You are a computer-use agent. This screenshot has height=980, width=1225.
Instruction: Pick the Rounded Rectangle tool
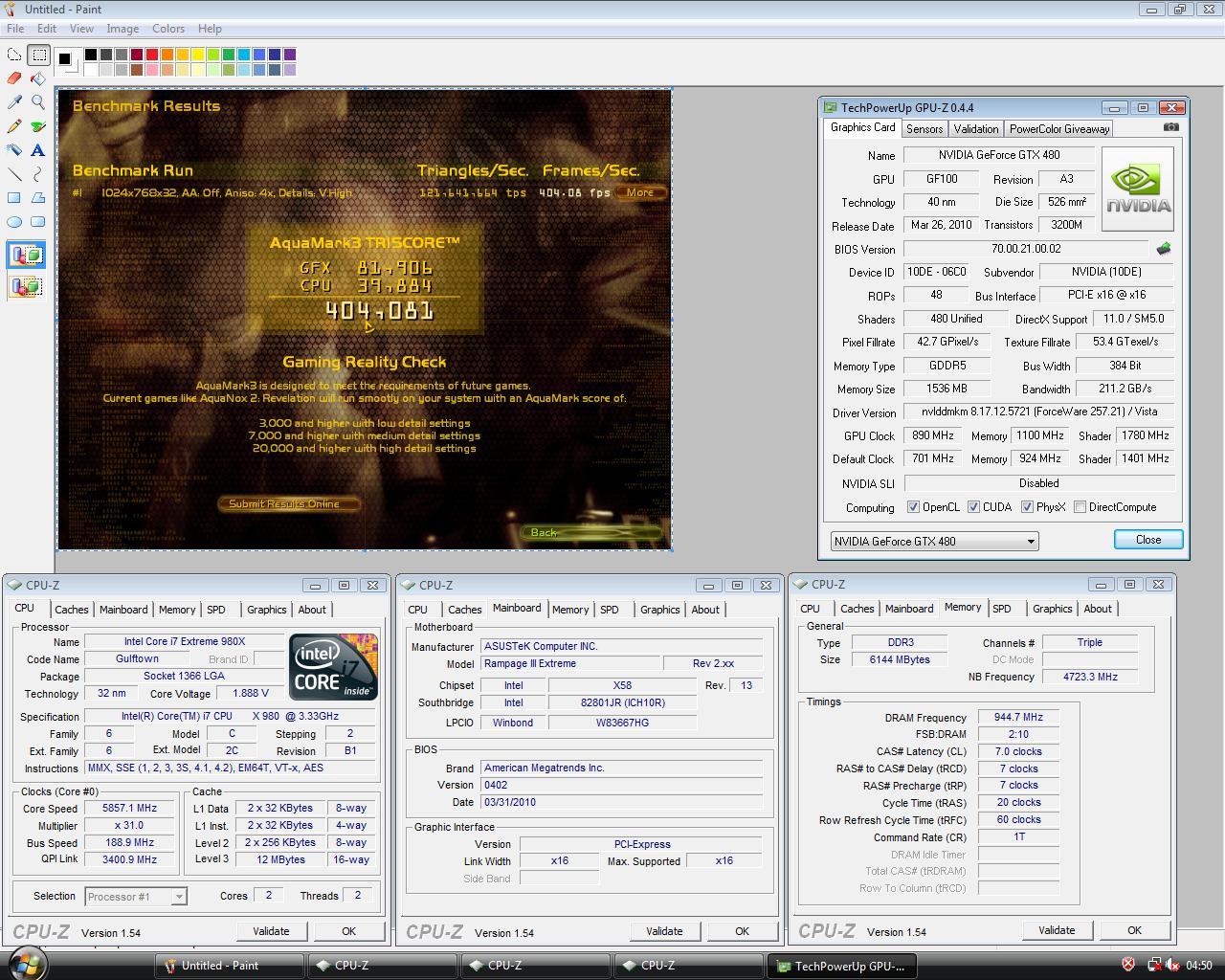pos(38,222)
